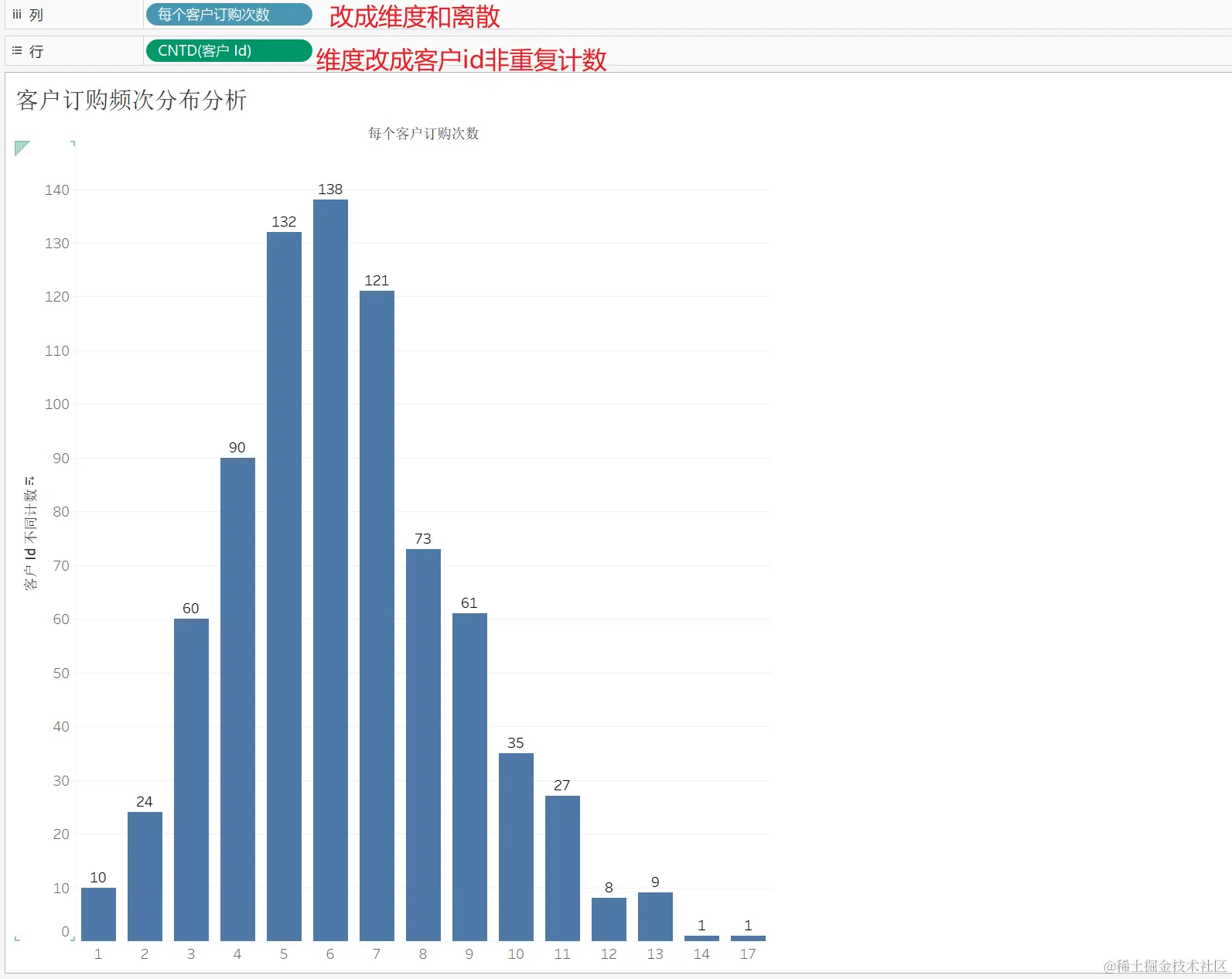This screenshot has height=979, width=1232.
Task: Click the x-axis label 5
Action: (284, 954)
